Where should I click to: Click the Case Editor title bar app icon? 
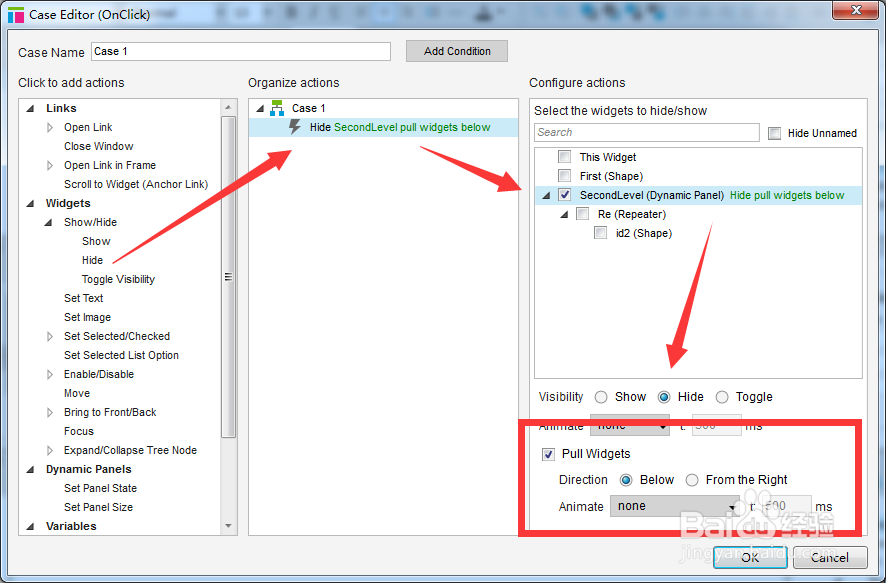click(x=16, y=14)
